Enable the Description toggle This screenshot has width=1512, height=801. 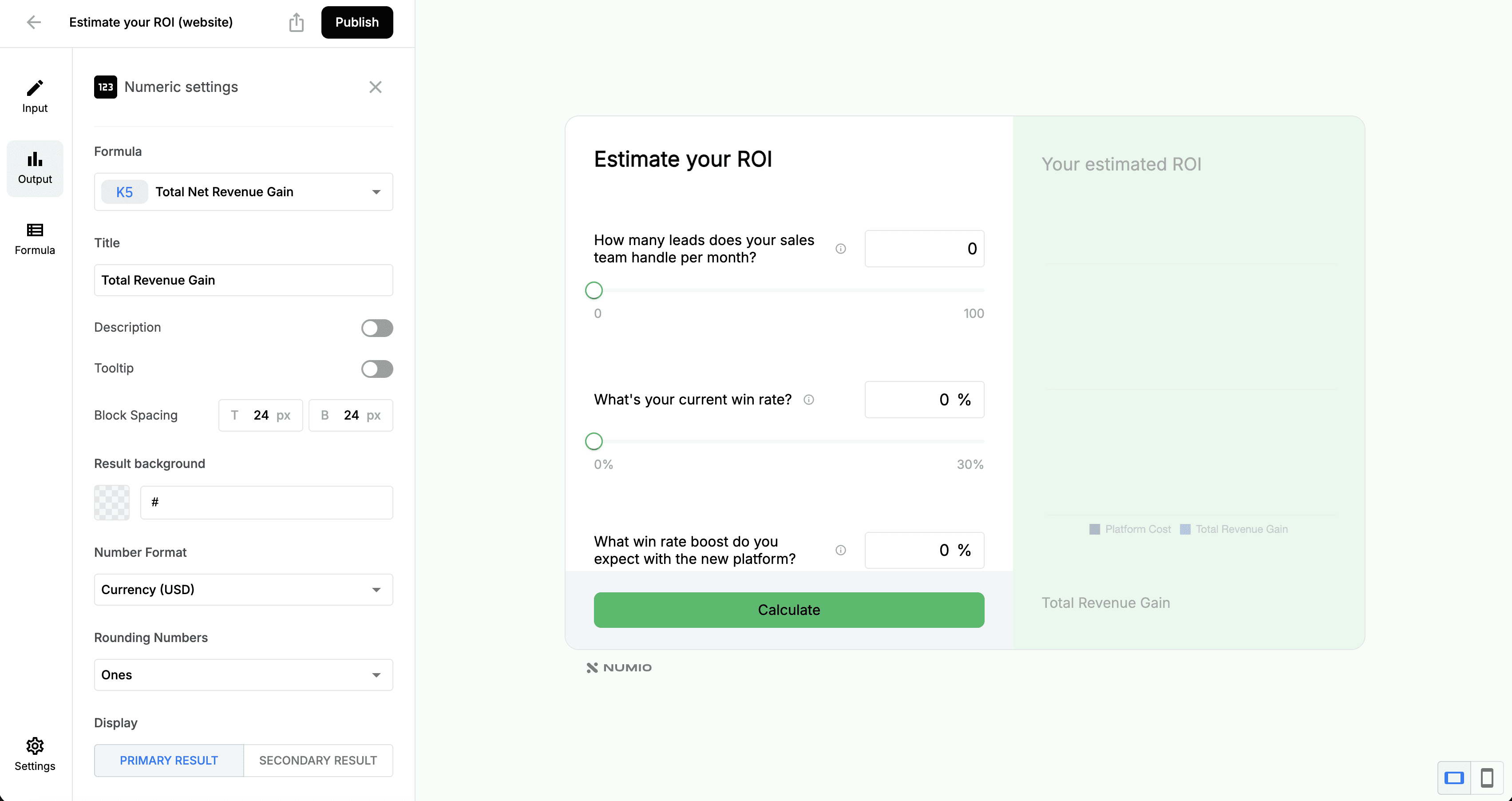coord(377,328)
